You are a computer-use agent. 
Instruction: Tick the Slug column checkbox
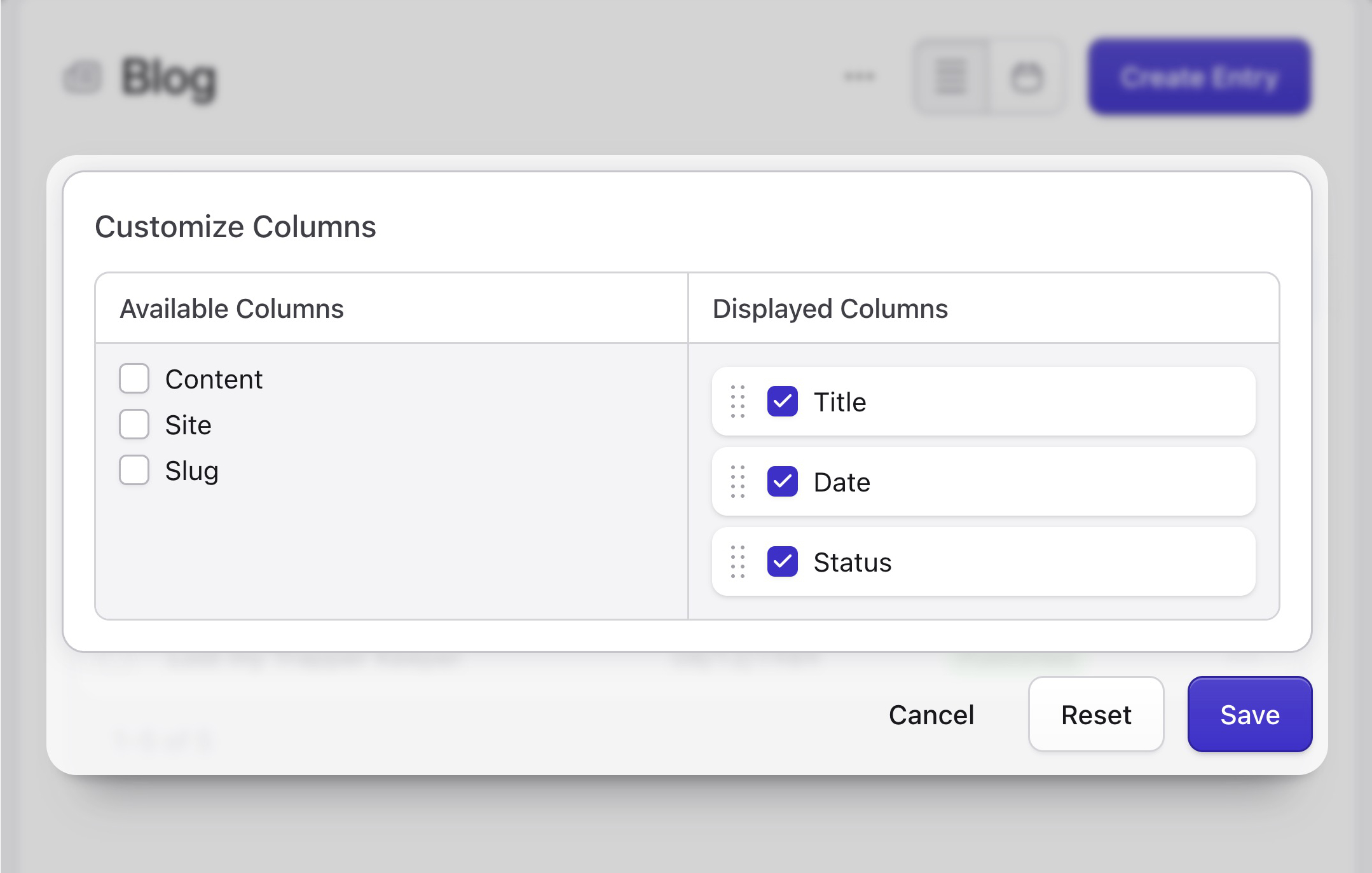point(134,471)
